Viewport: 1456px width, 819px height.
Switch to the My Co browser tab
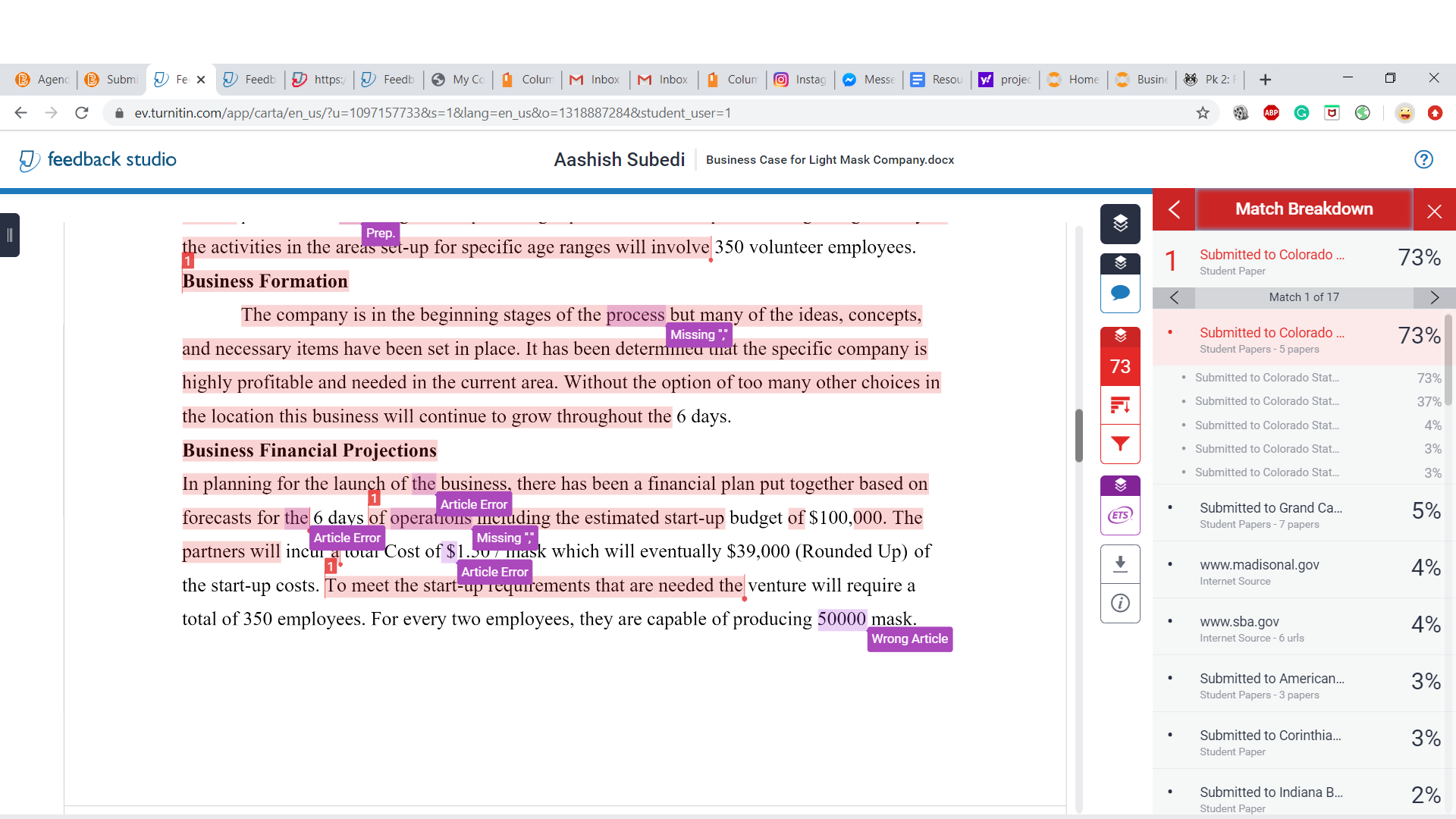click(x=458, y=80)
